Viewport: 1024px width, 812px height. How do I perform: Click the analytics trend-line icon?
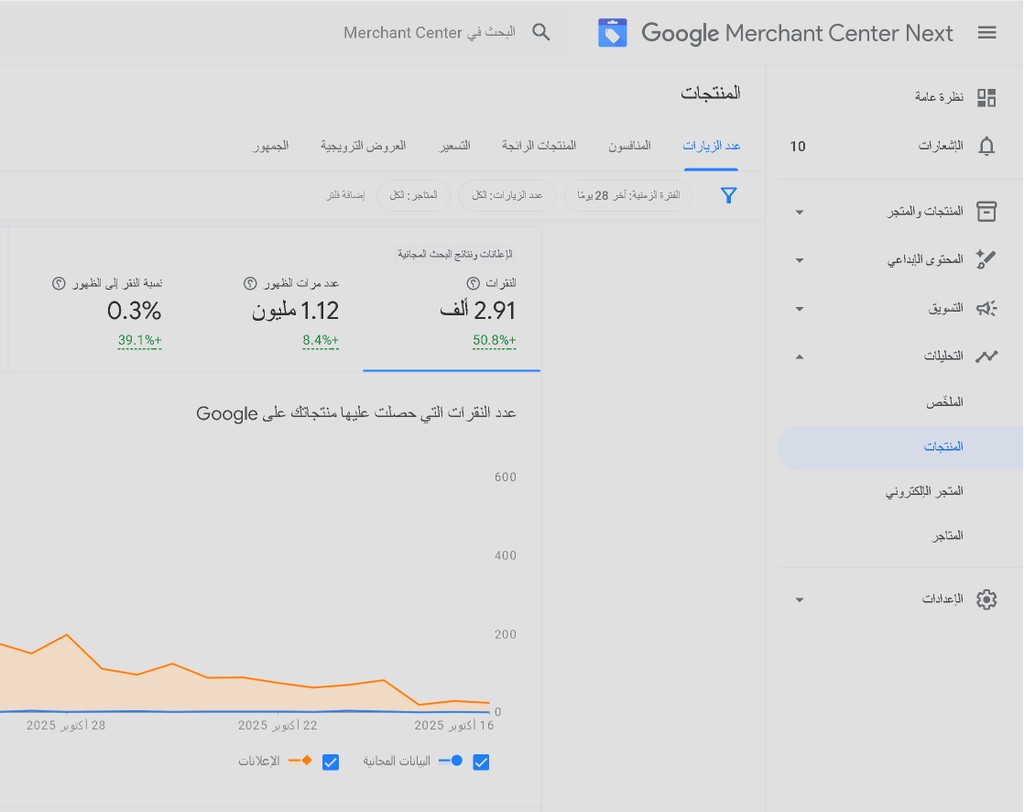coord(986,356)
